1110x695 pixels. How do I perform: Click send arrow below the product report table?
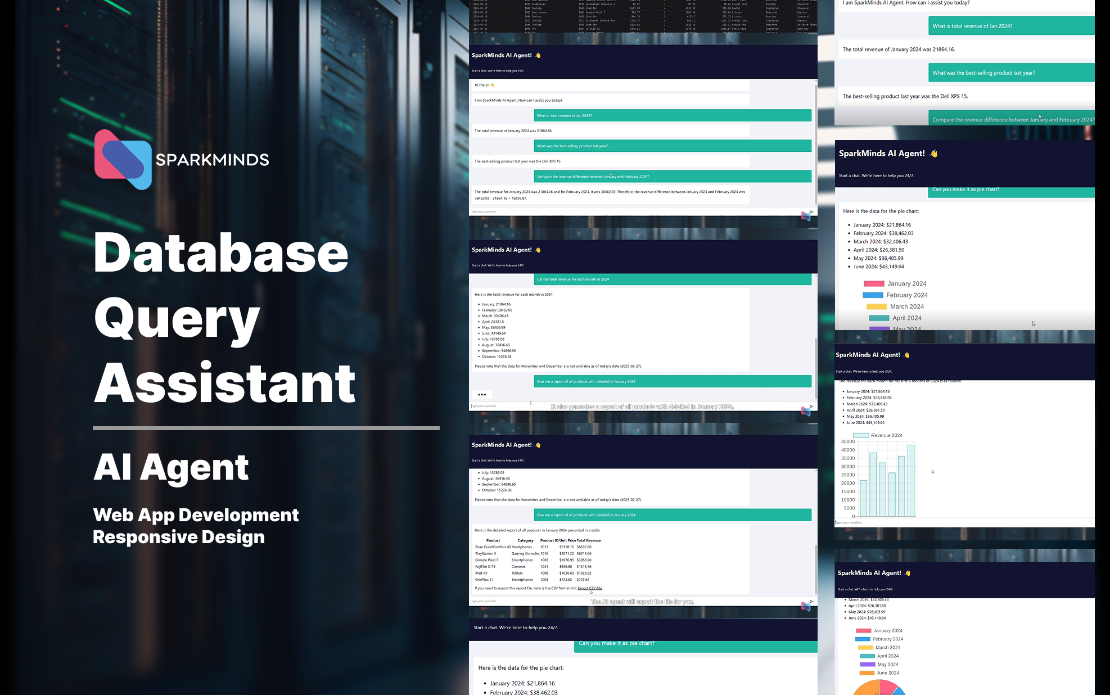811,602
